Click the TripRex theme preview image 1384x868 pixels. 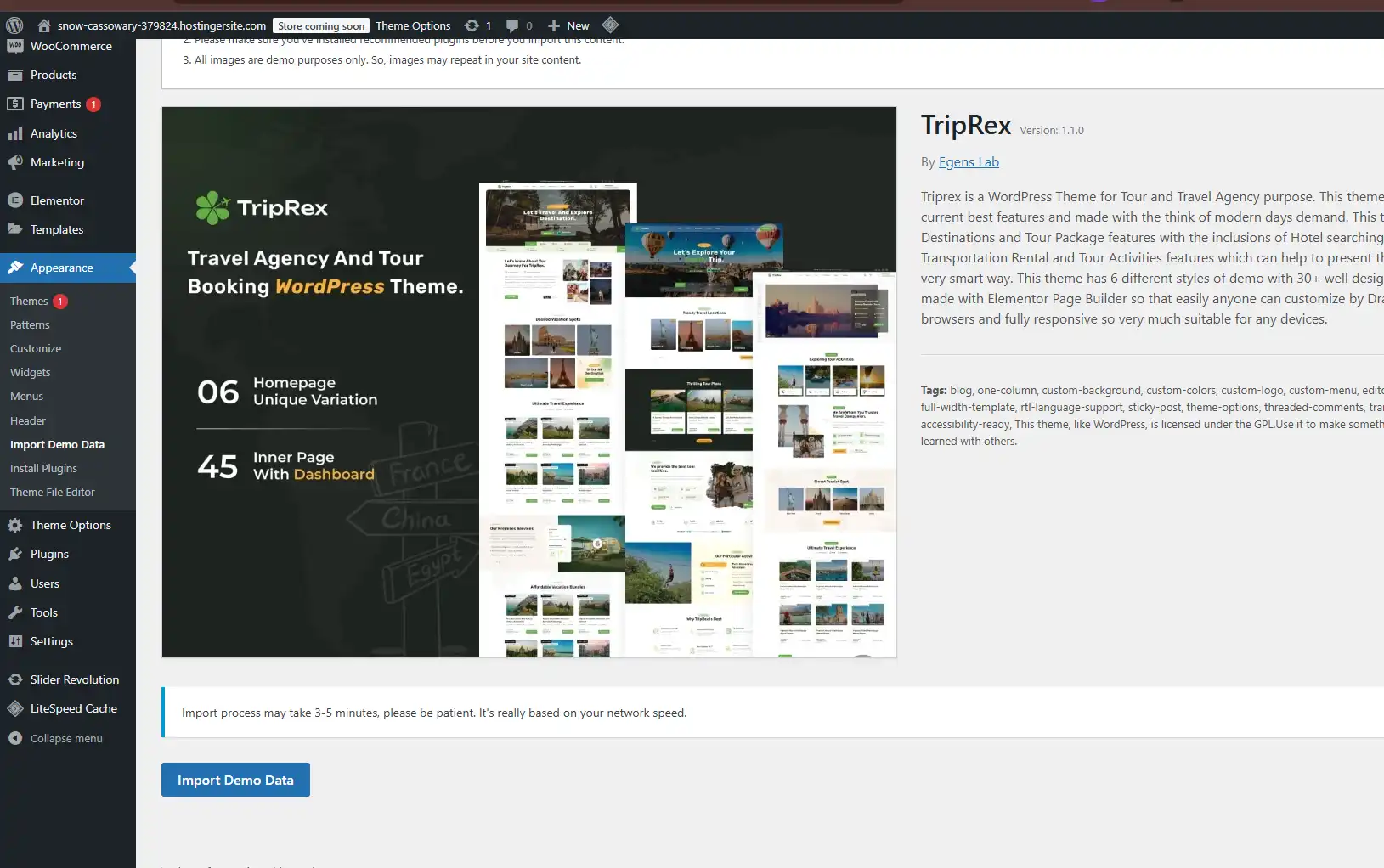(529, 382)
